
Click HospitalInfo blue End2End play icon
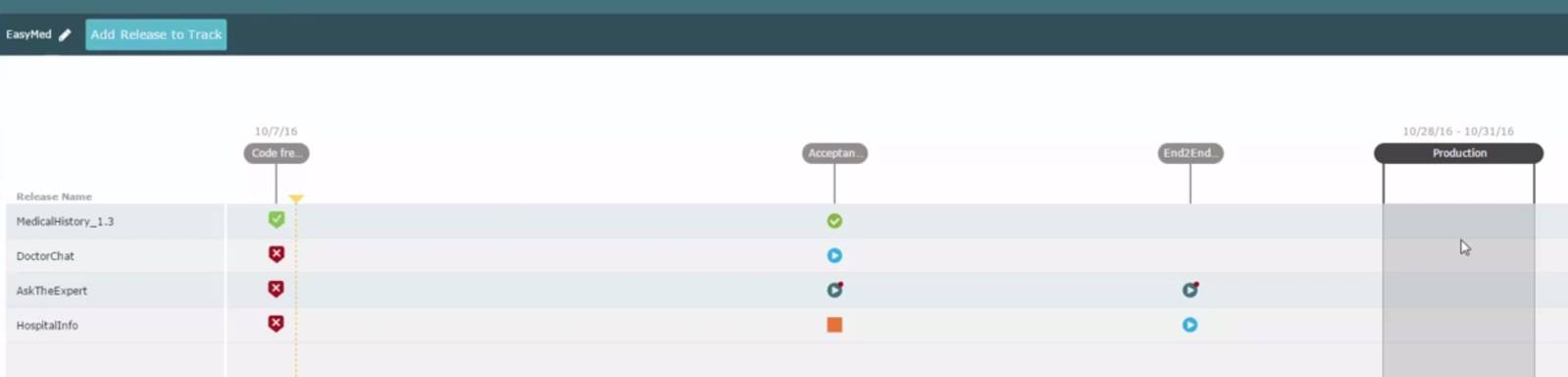[x=1189, y=325]
